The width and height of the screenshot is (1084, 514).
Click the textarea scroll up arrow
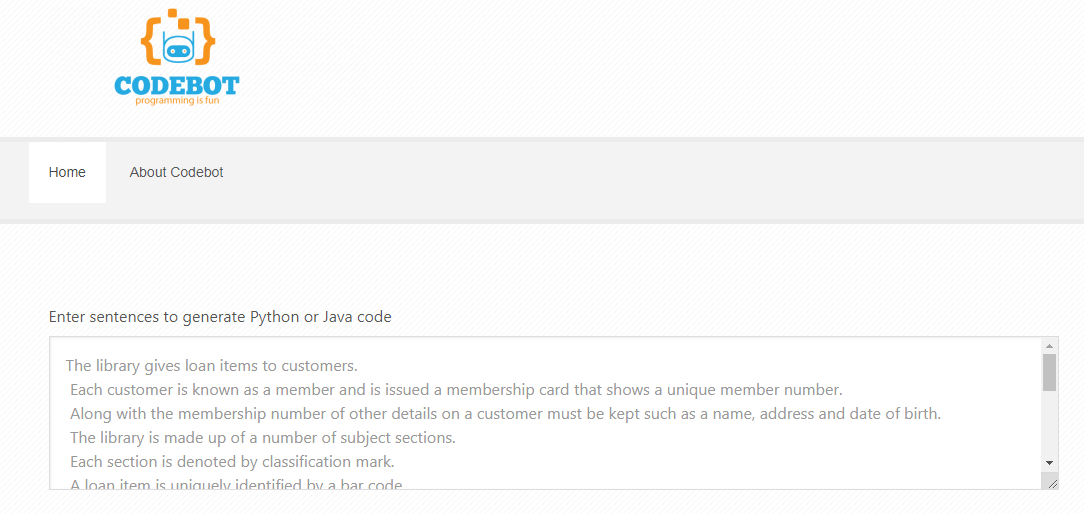click(1049, 345)
